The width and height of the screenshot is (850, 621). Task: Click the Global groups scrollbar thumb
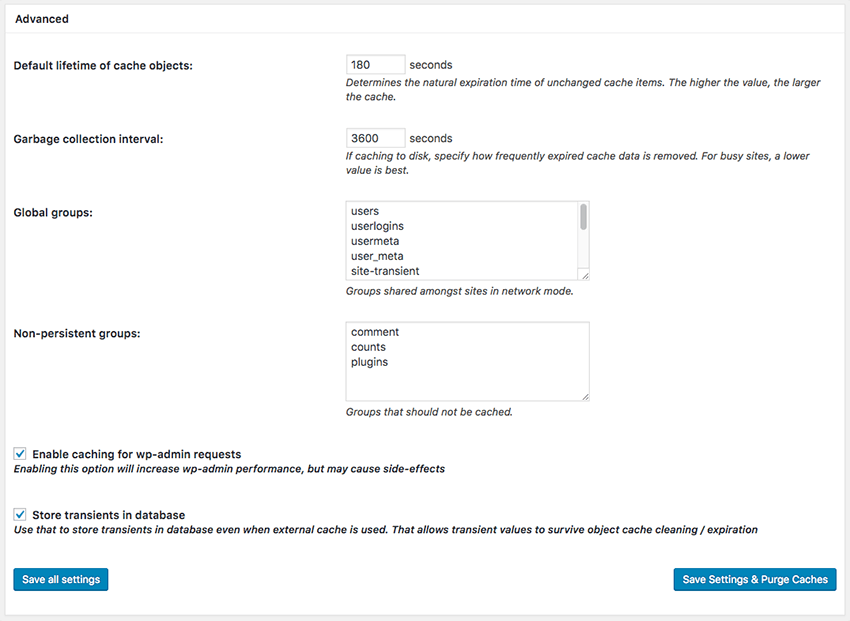(583, 217)
